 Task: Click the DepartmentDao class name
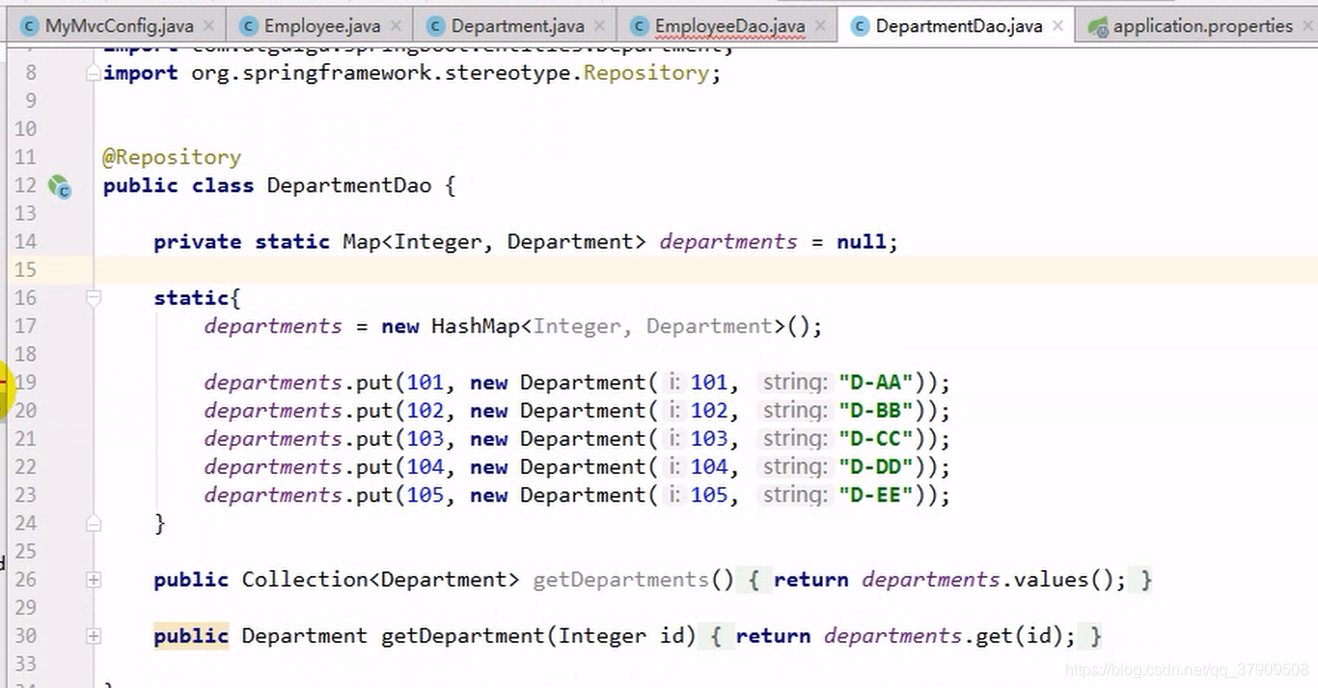349,185
